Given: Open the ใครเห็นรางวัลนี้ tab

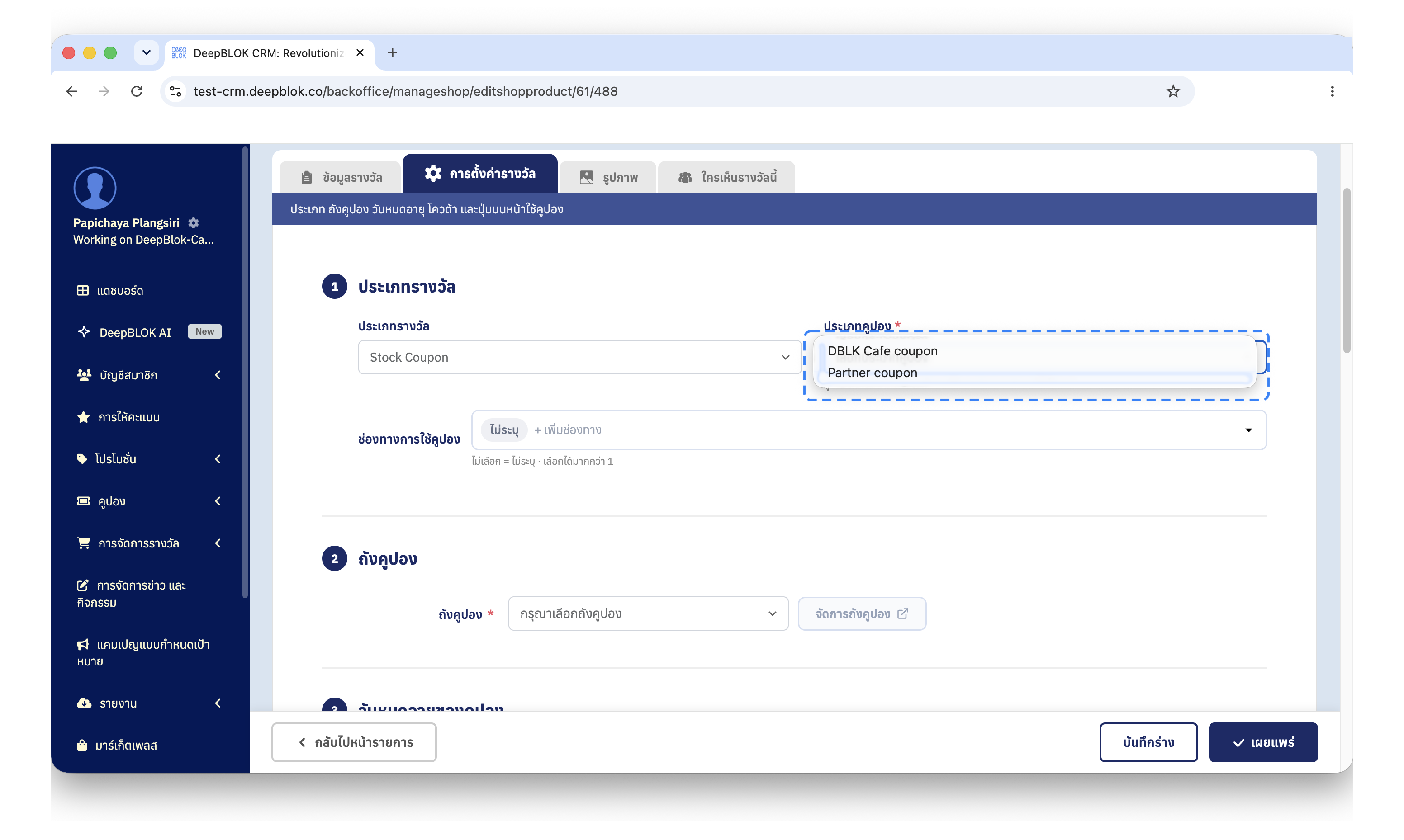Looking at the screenshot, I should point(727,177).
